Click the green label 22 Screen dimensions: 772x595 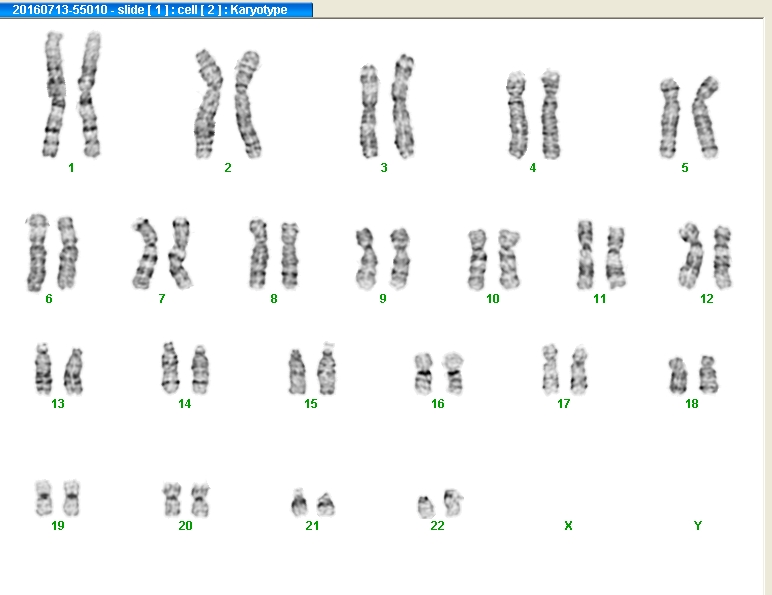[437, 526]
